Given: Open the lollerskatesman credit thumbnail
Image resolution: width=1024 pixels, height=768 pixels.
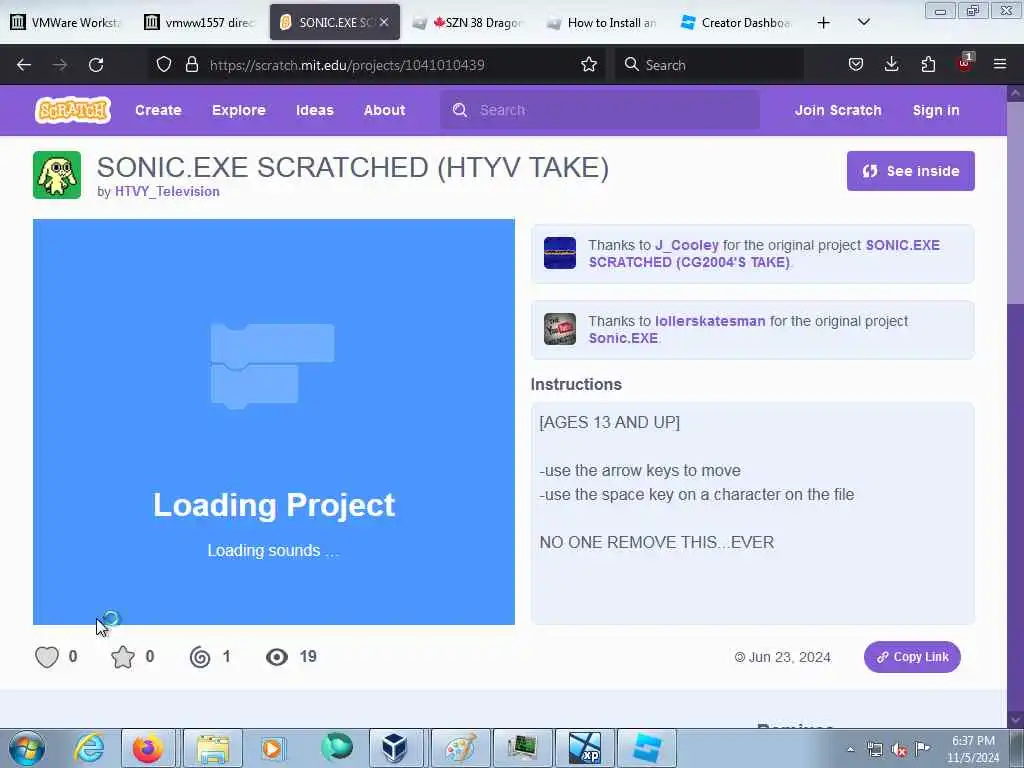Looking at the screenshot, I should (x=560, y=328).
